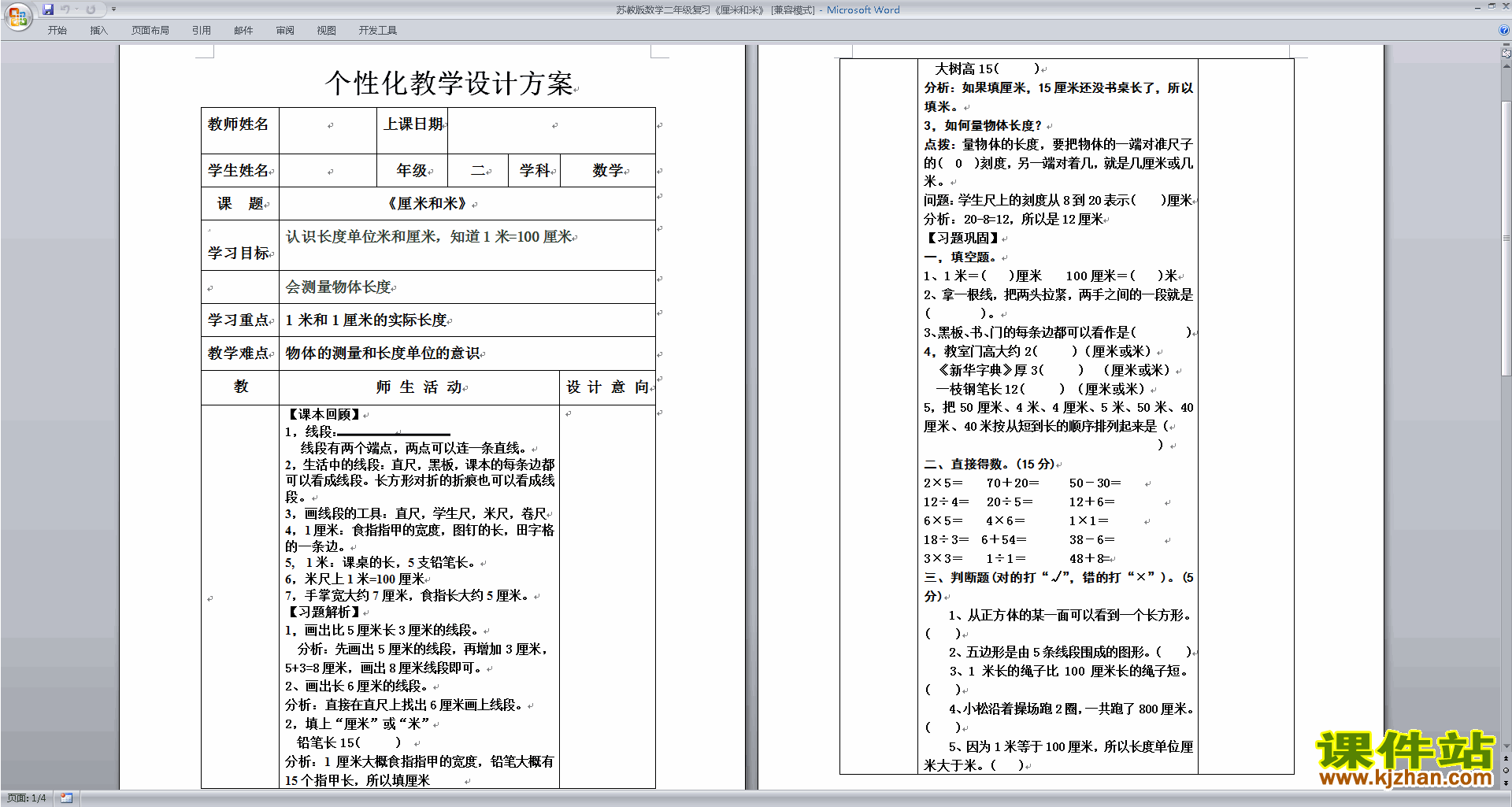Open the 邮件 ribbon tab
The image size is (1512, 807).
[243, 31]
